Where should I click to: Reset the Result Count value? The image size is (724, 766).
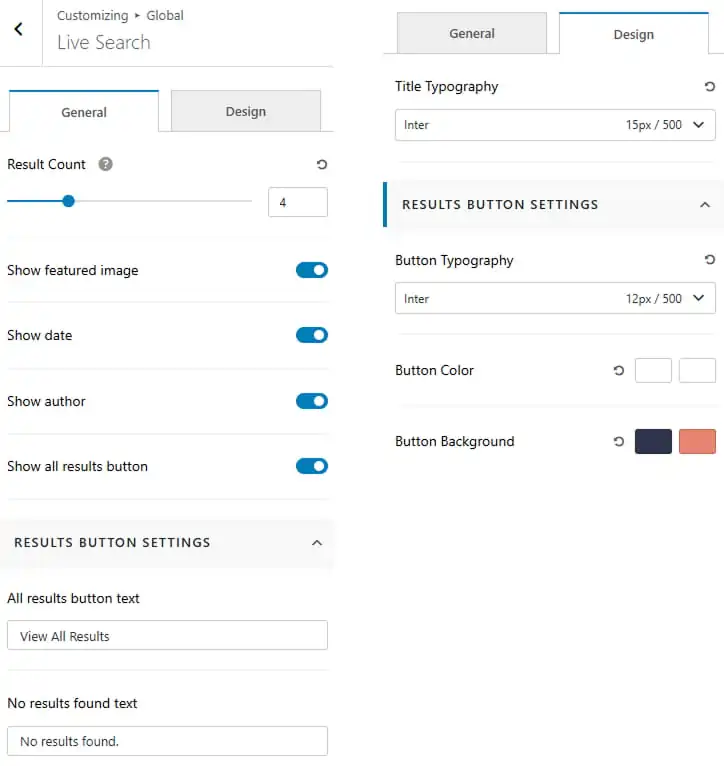click(321, 165)
